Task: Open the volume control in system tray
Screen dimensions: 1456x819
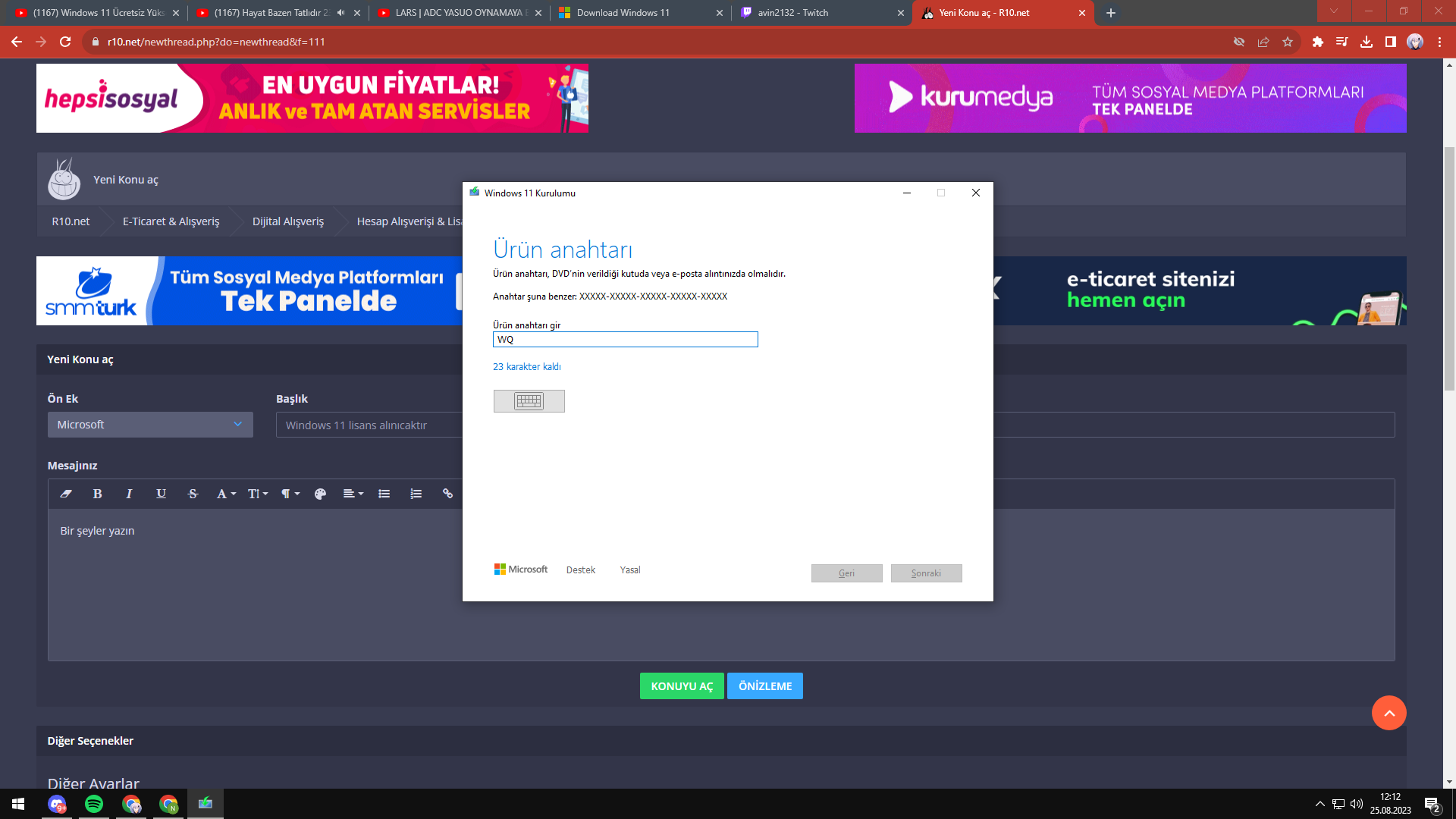Action: [1357, 804]
